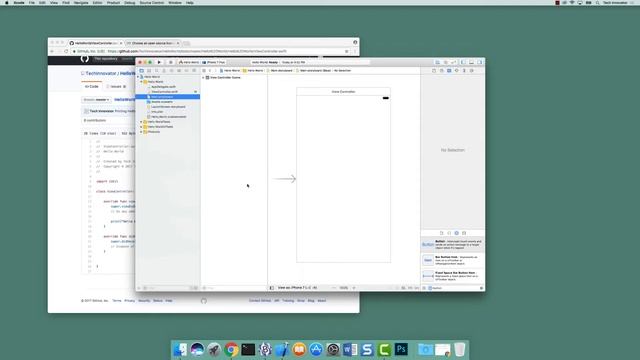Open LaunchScreen.storyboard in the navigator
Image resolution: width=640 pixels, height=360 pixels.
coord(168,107)
